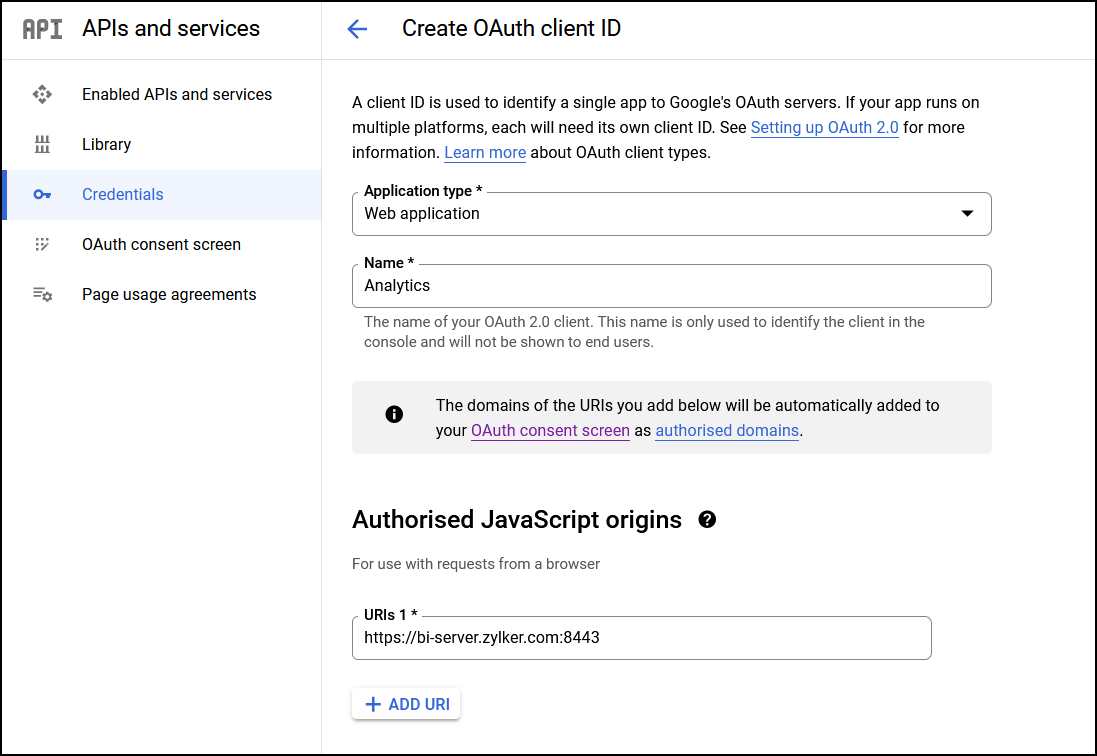Click the plus icon on ADD URI button
Image resolution: width=1097 pixels, height=756 pixels.
tap(373, 703)
